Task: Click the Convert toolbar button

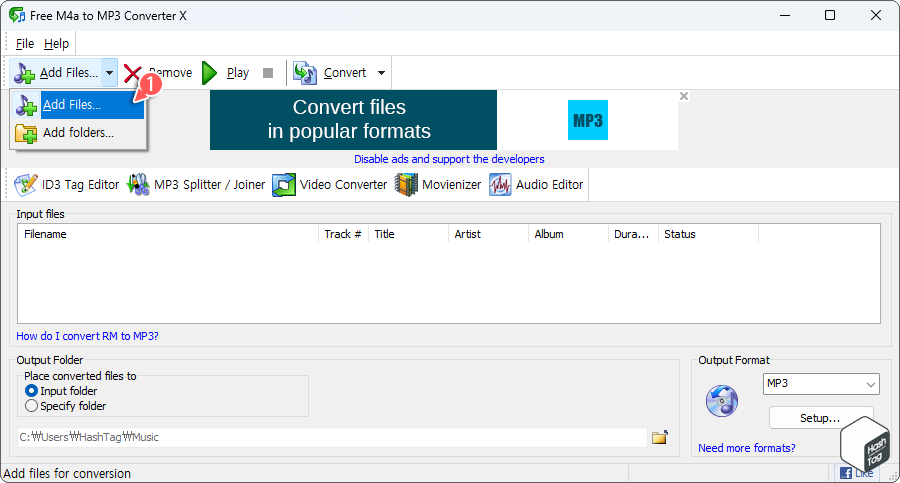Action: 330,73
